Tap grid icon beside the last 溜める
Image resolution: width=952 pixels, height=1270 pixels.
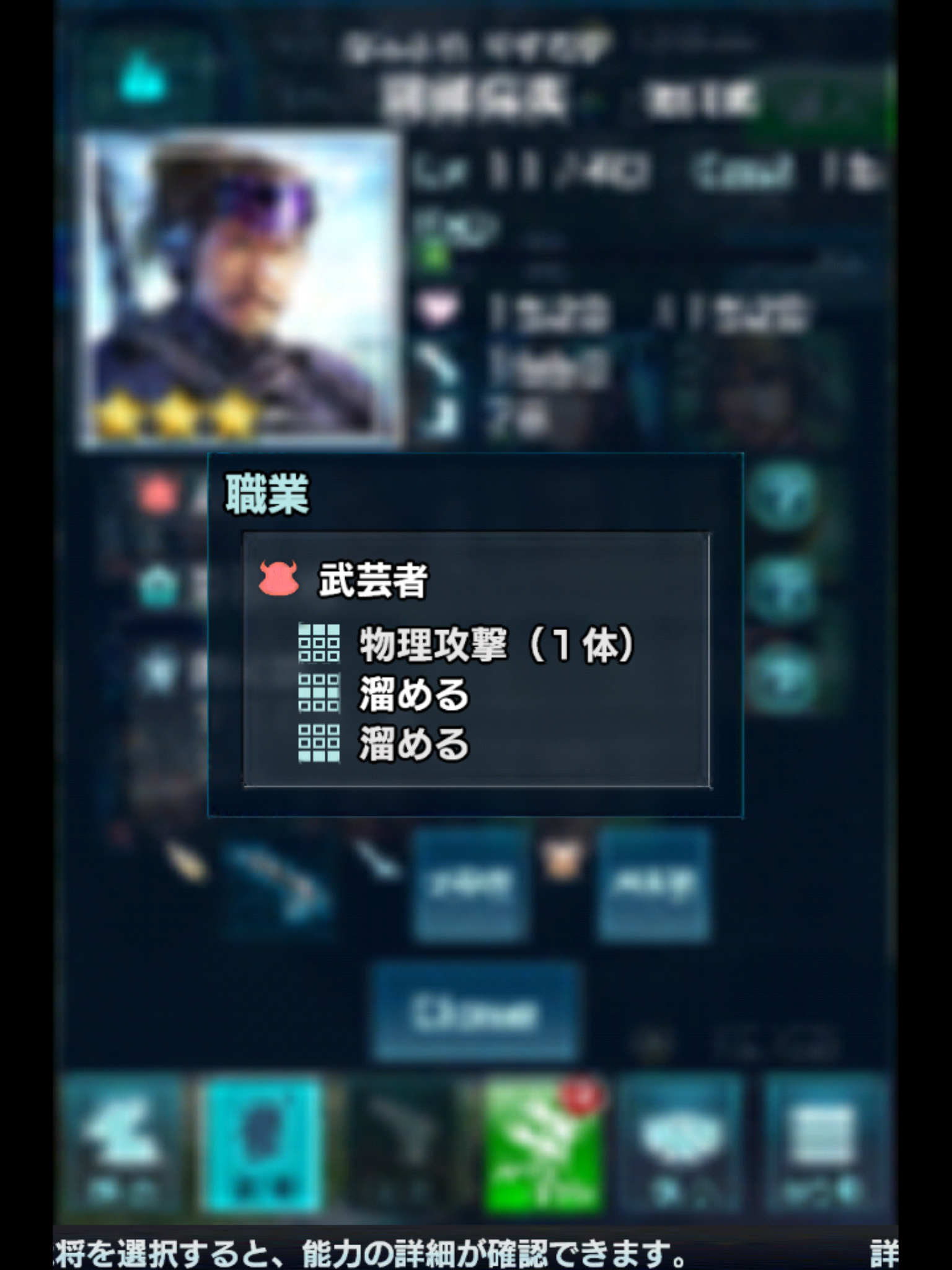(319, 744)
